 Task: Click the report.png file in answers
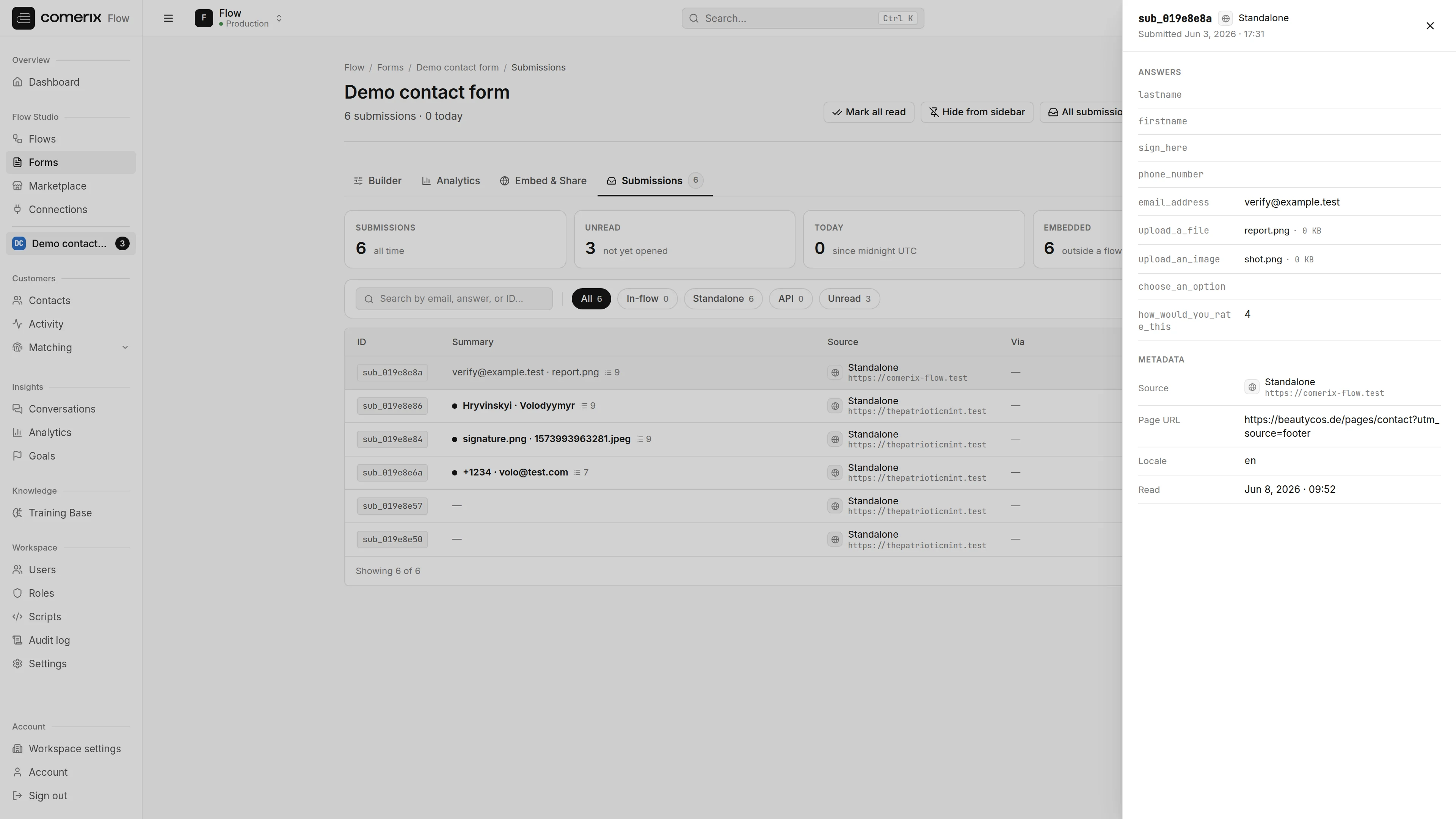(x=1267, y=231)
